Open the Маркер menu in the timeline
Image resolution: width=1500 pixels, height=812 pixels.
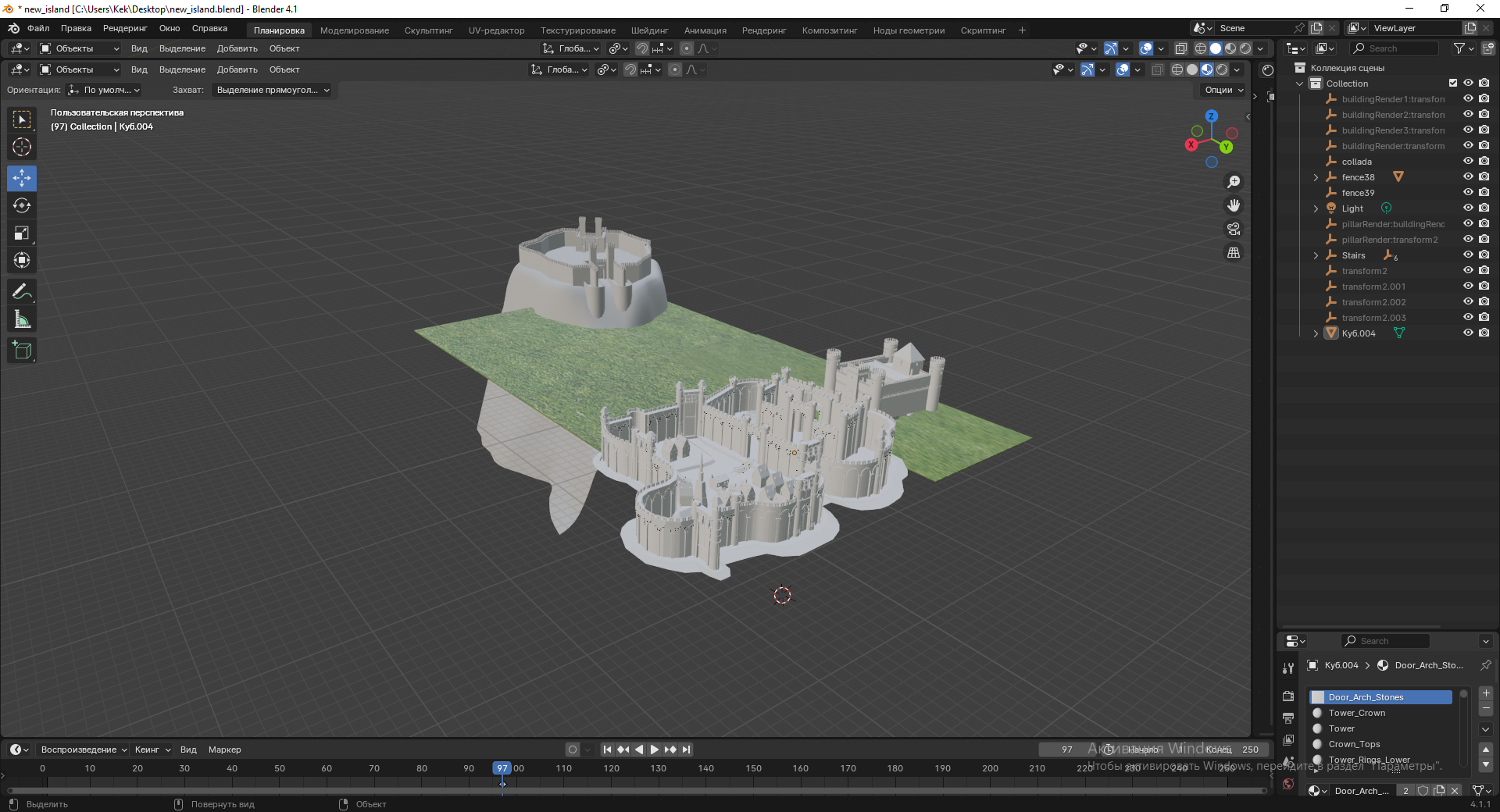point(224,750)
